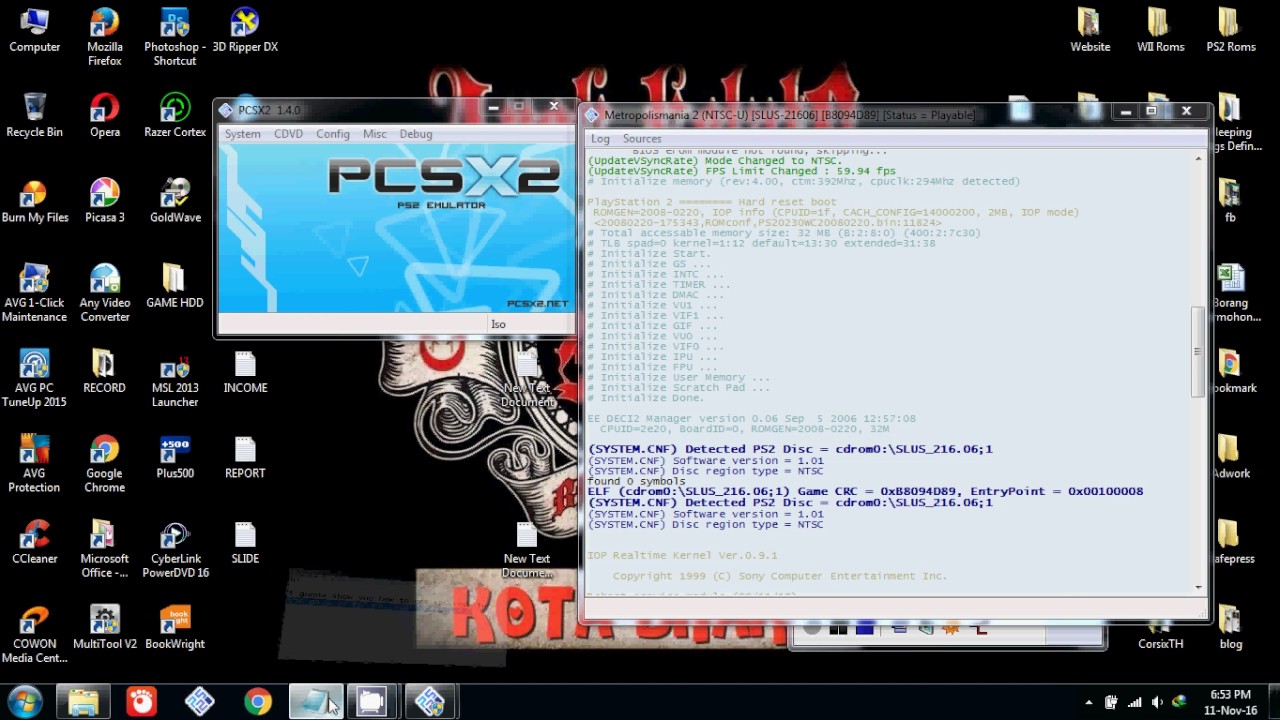Select the AVG 1-Click Maintenance icon
This screenshot has height=720, width=1280.
[35, 293]
